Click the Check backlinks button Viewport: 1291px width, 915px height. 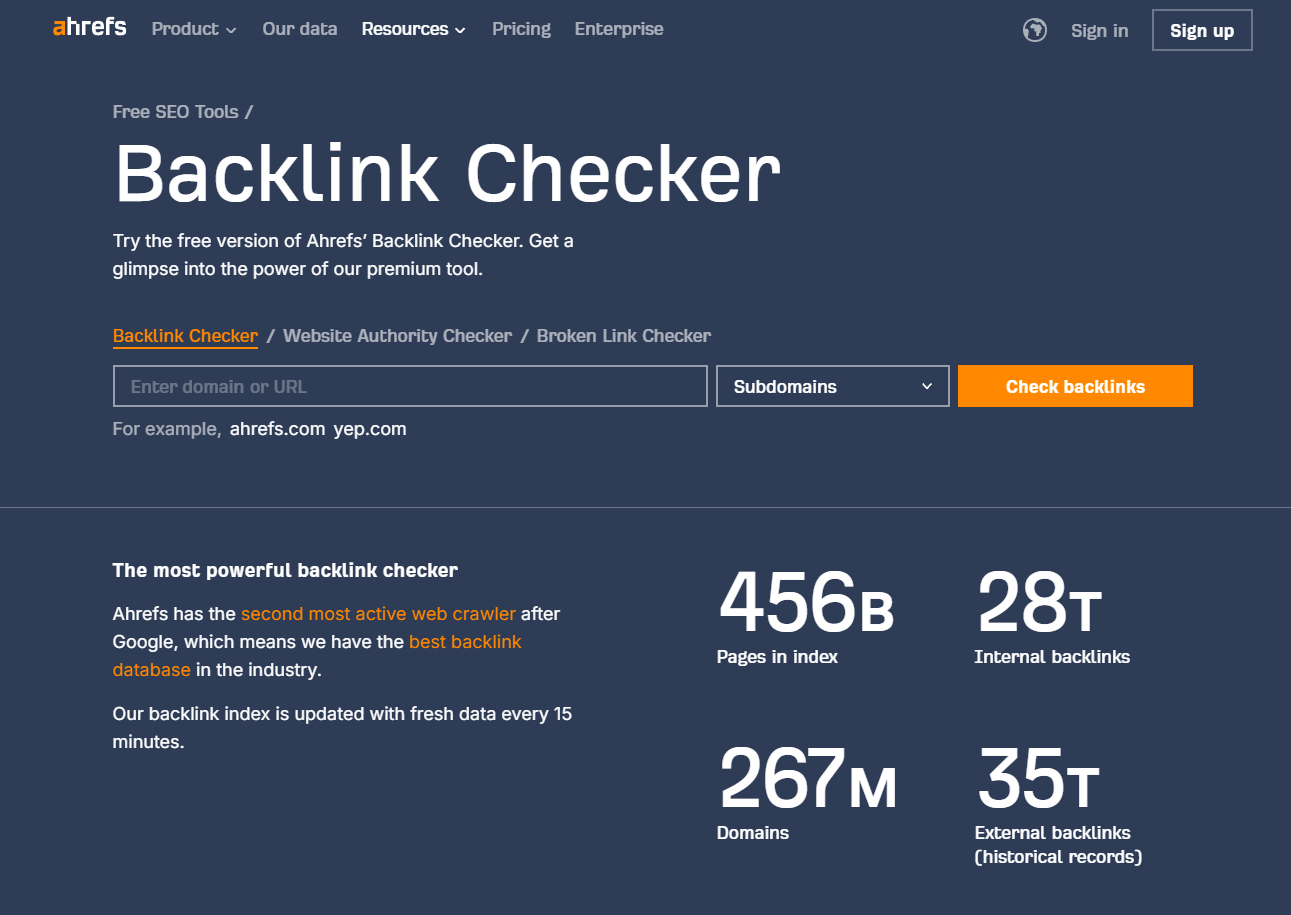coord(1075,386)
